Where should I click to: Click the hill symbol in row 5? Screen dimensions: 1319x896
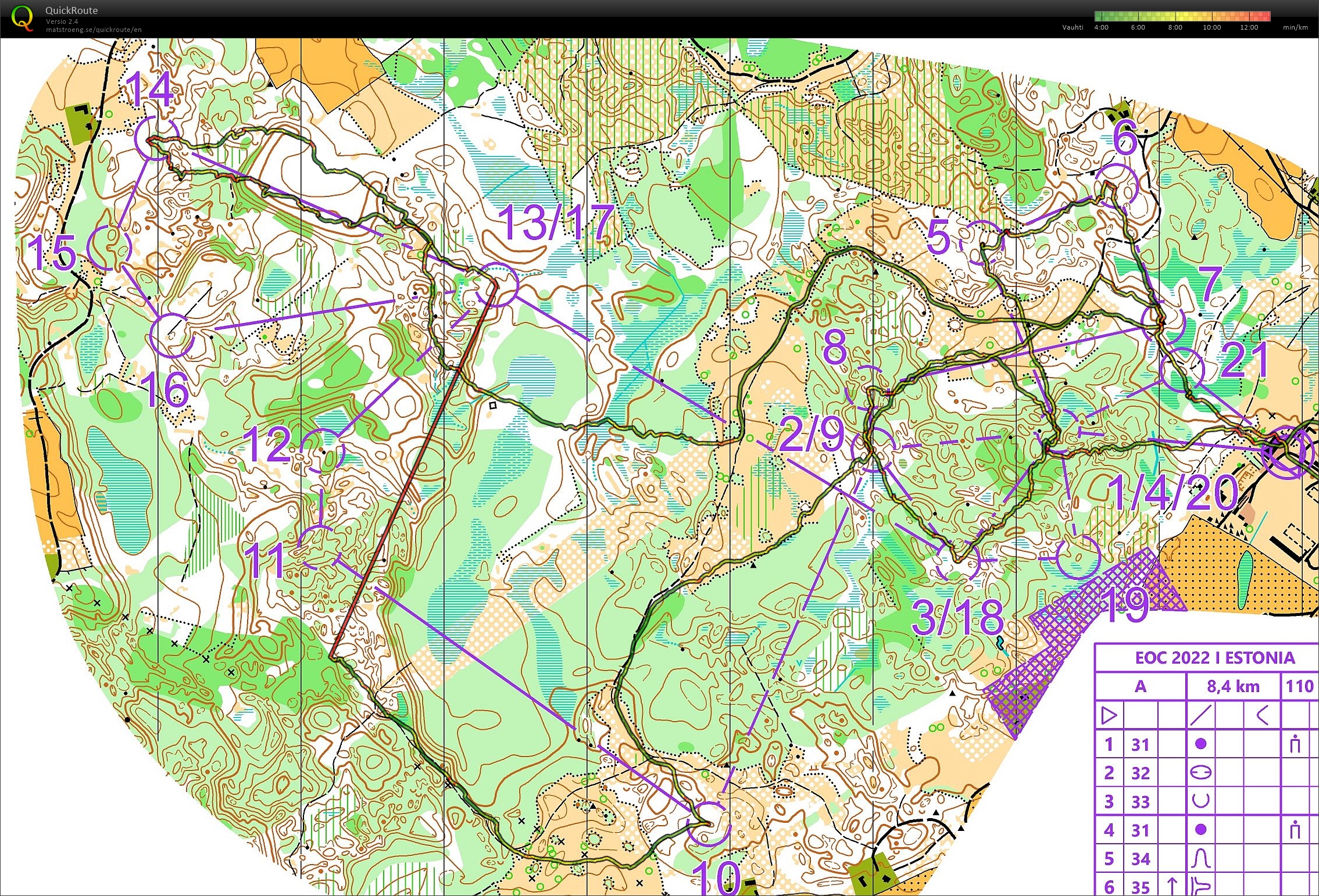click(1200, 858)
